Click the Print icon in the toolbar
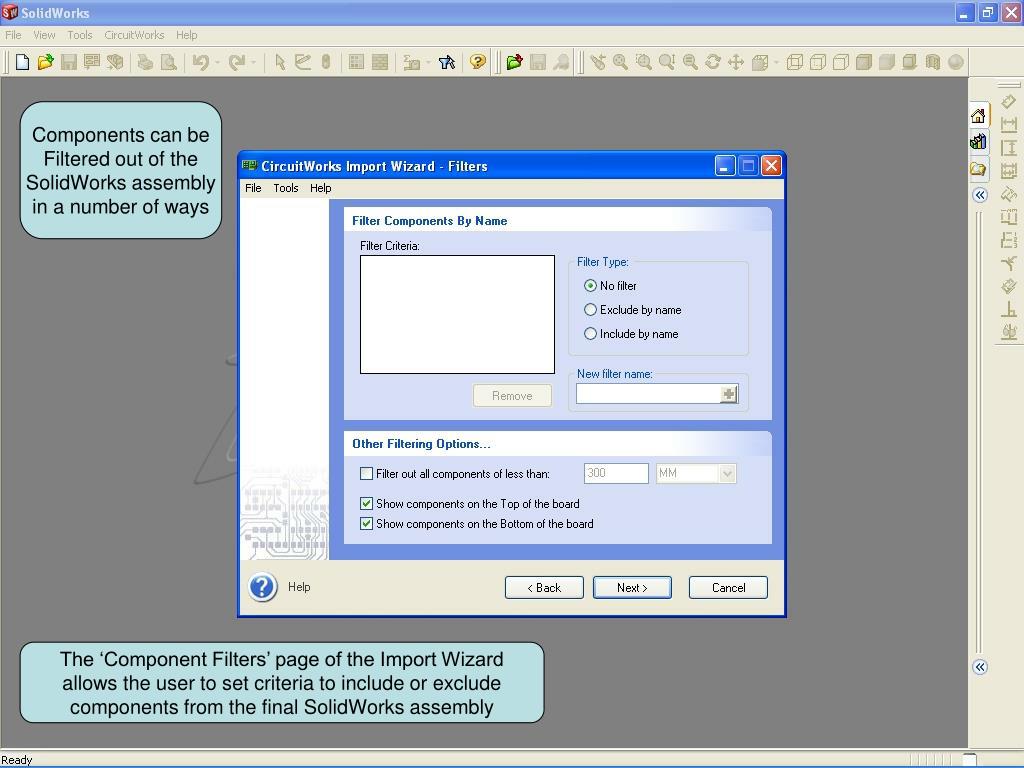Viewport: 1024px width, 768px height. 145,62
